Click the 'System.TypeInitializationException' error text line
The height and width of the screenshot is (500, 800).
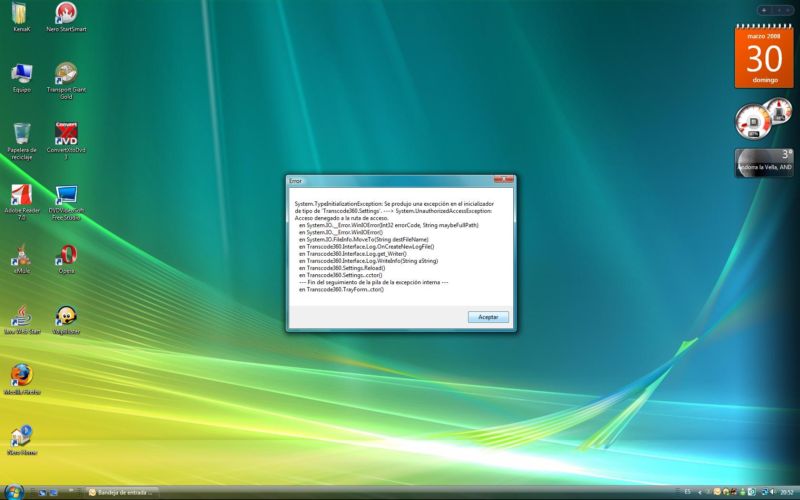[x=394, y=204]
